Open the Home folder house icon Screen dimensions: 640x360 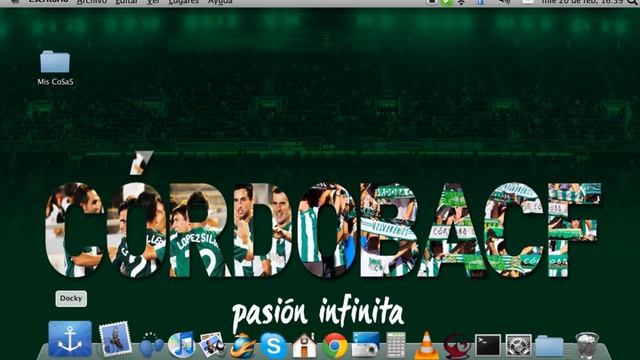pyautogui.click(x=304, y=346)
